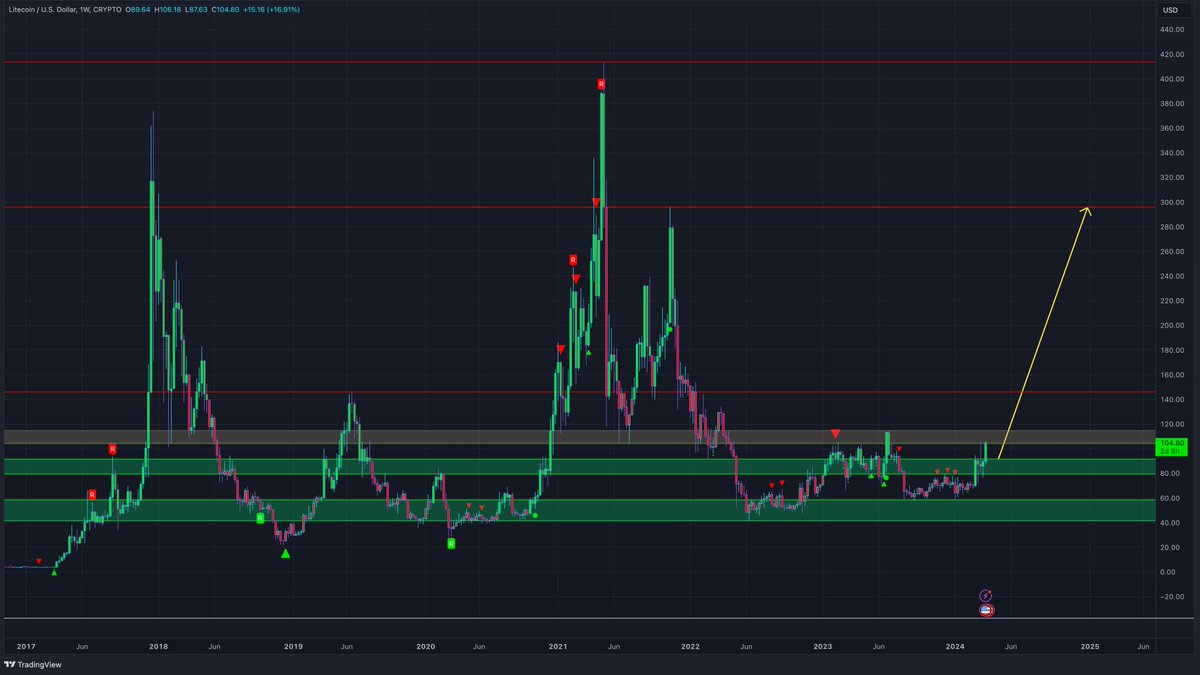
Task: Click the 2019 time axis label
Action: click(293, 647)
